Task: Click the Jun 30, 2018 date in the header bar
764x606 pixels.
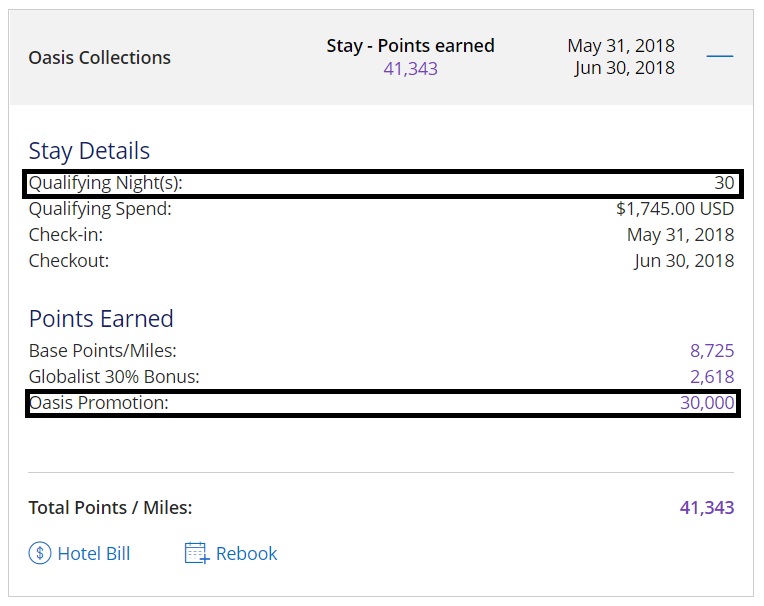Action: 624,68
